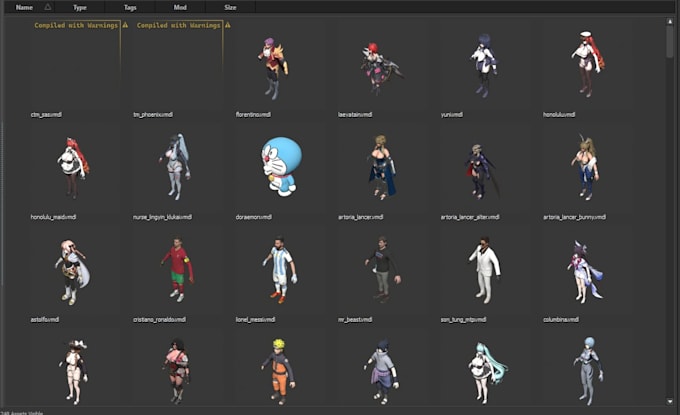Select the doraemon.vmdl model thumbnail
The height and width of the screenshot is (415, 680).
tap(281, 167)
